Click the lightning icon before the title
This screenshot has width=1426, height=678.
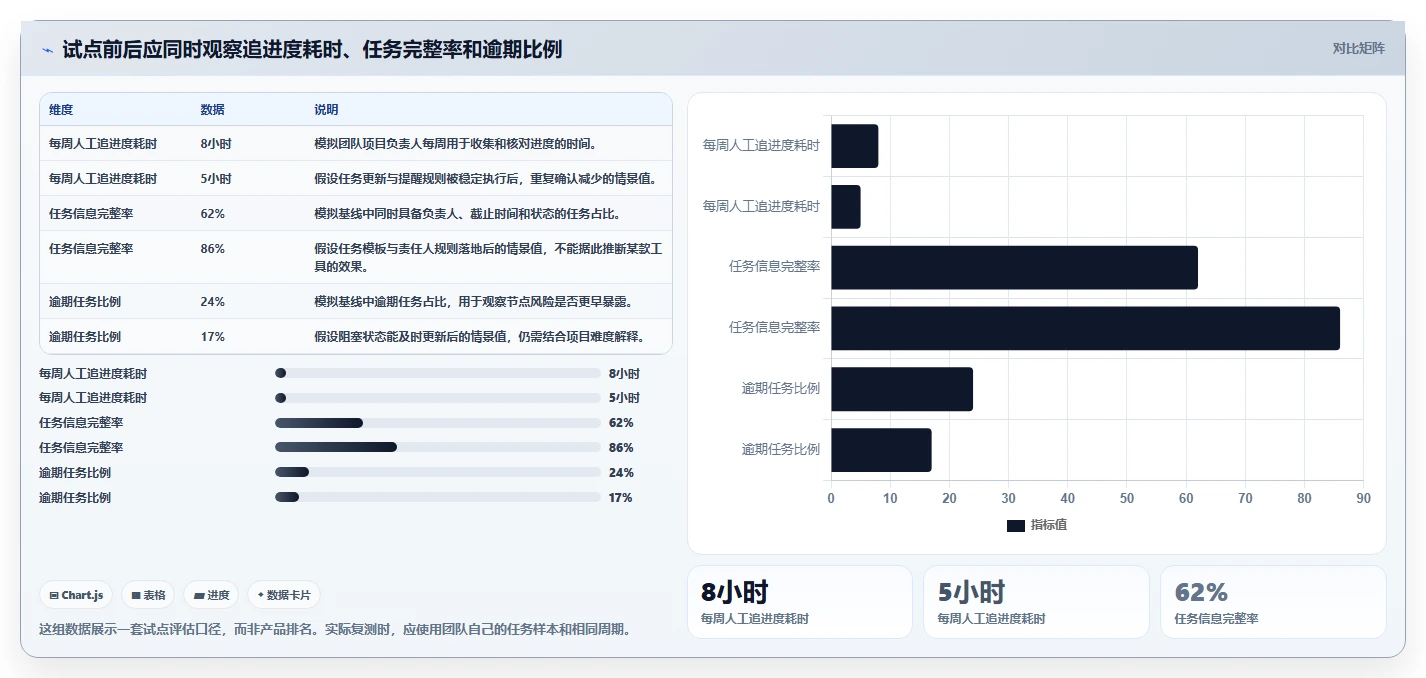47,50
